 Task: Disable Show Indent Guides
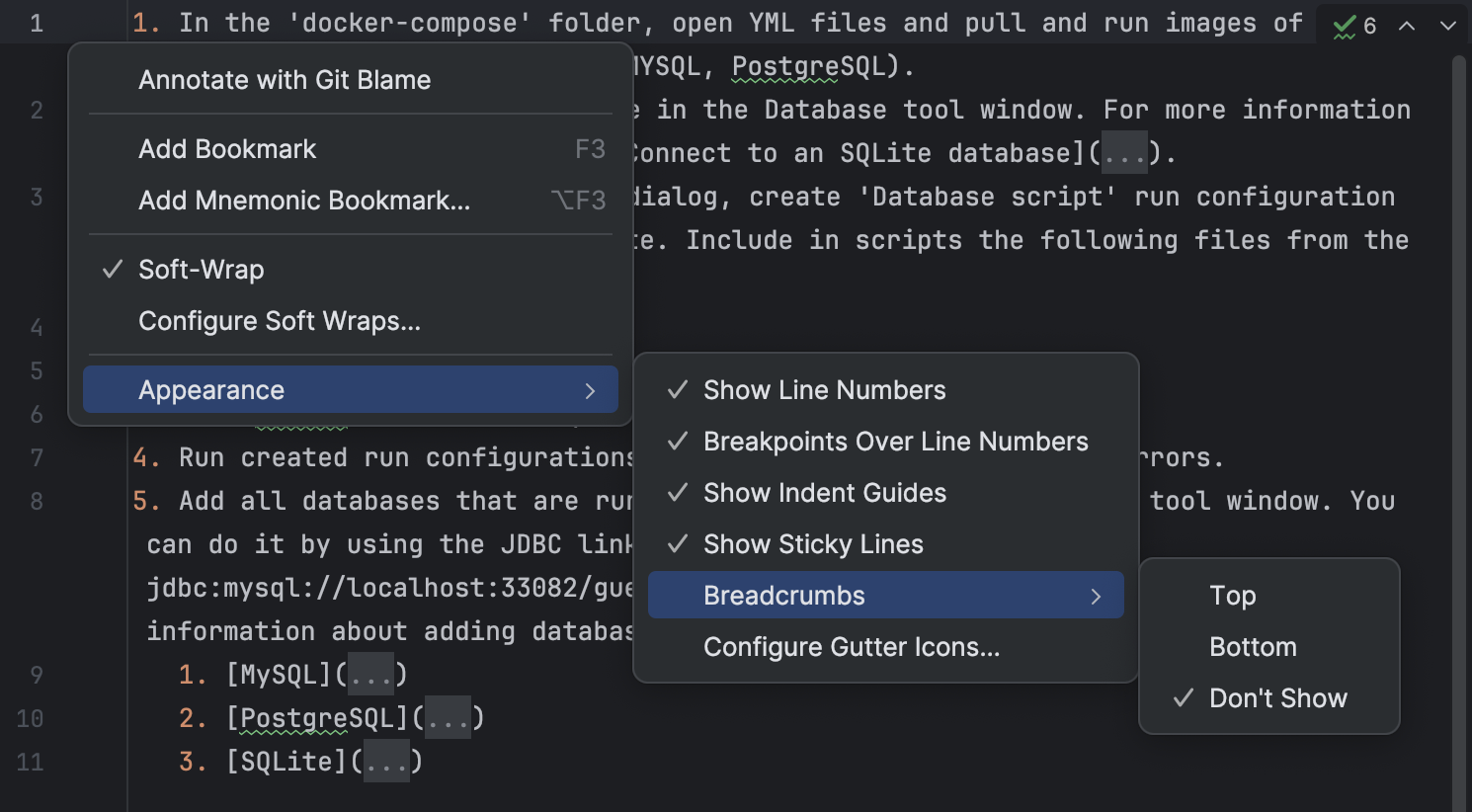pyautogui.click(x=824, y=492)
